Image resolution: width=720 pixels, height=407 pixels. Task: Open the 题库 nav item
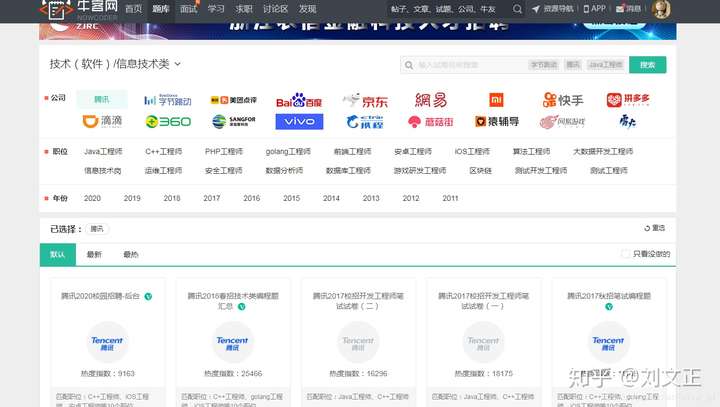point(161,9)
